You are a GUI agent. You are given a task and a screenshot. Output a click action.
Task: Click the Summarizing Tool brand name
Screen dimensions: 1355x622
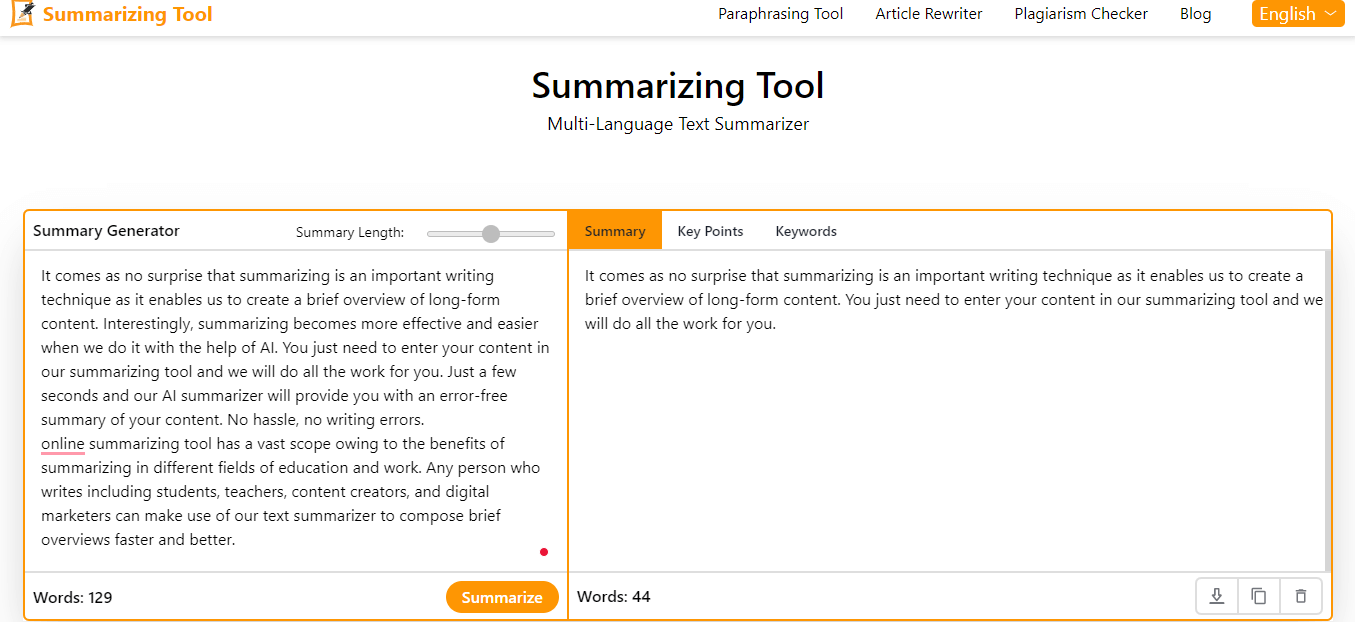click(x=128, y=14)
